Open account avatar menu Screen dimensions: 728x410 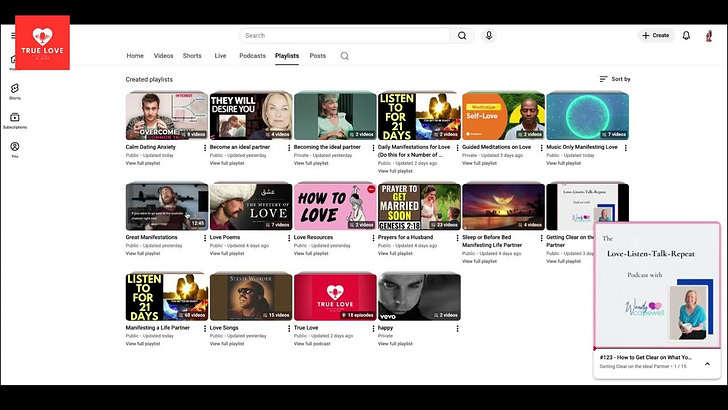pos(709,36)
